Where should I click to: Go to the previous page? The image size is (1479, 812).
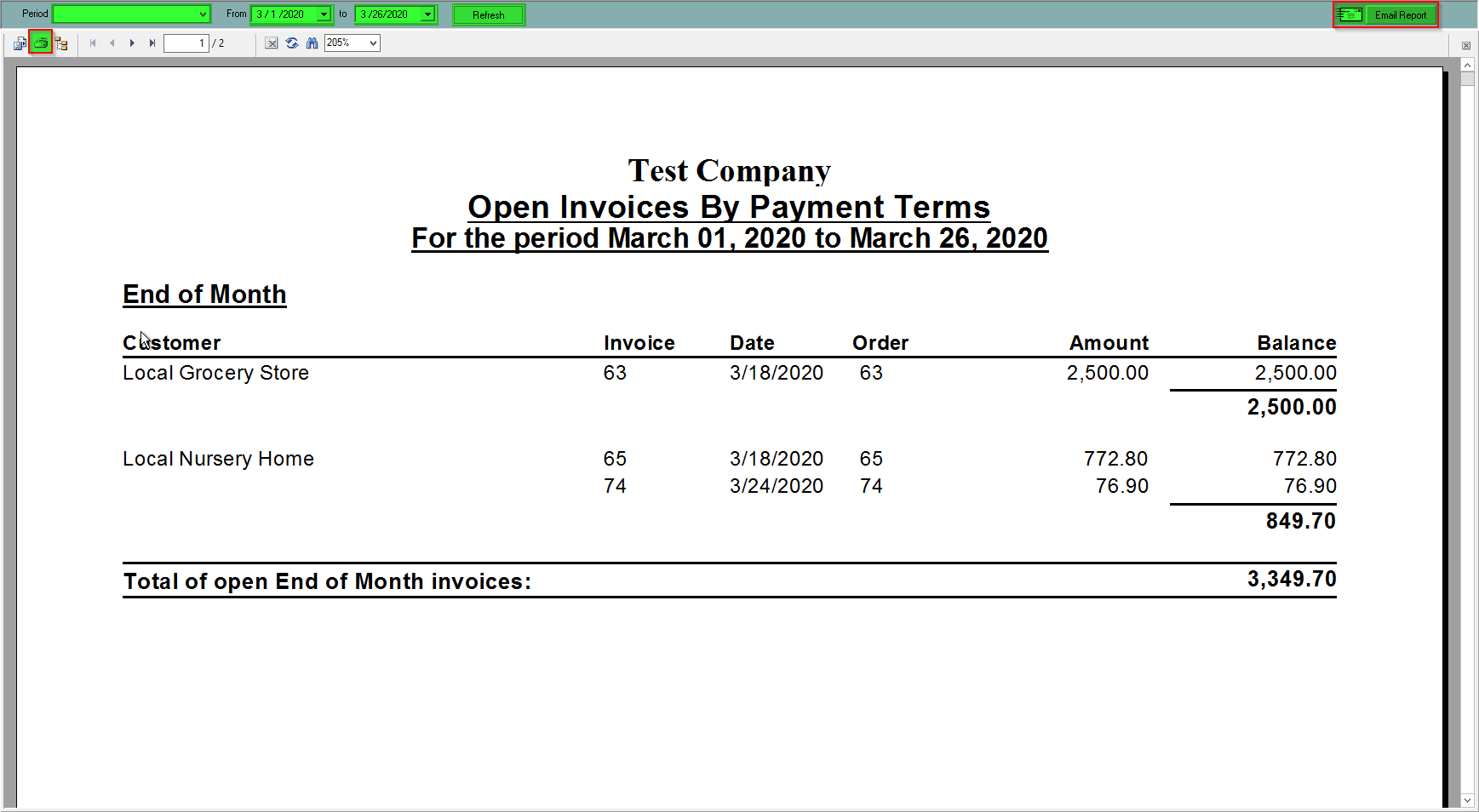pyautogui.click(x=112, y=43)
